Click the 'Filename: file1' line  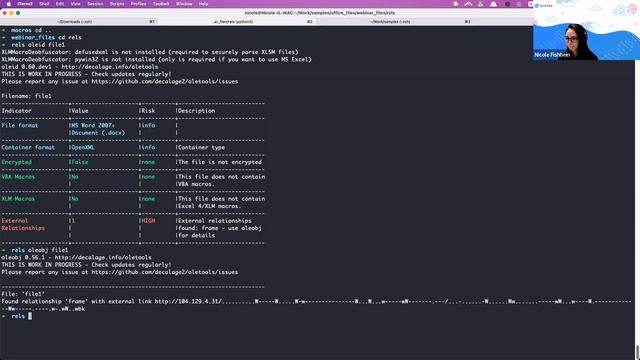pyautogui.click(x=27, y=96)
